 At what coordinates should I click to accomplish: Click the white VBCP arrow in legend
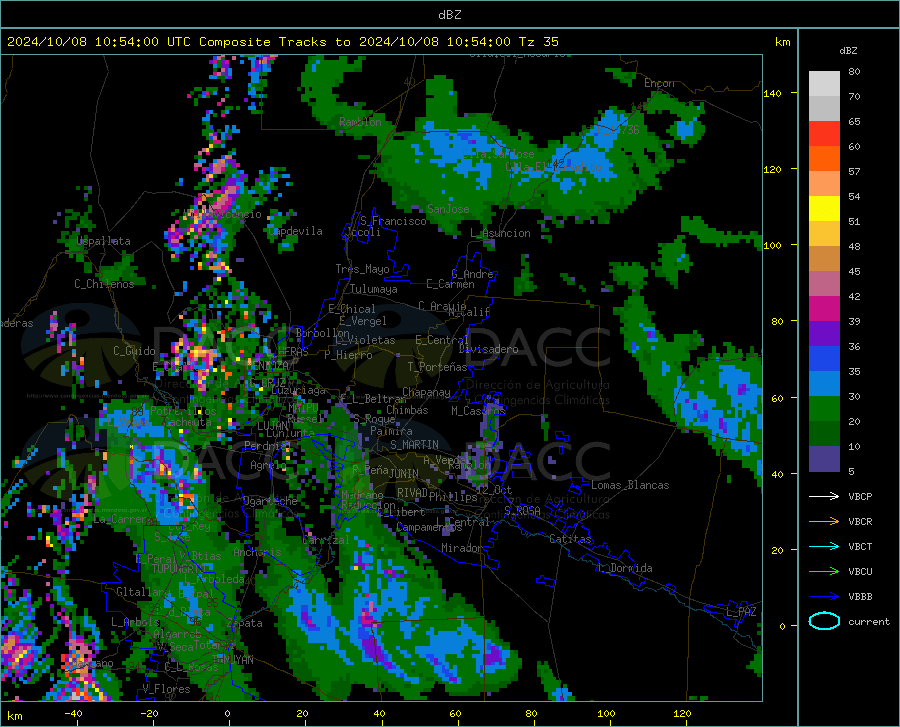click(x=824, y=496)
